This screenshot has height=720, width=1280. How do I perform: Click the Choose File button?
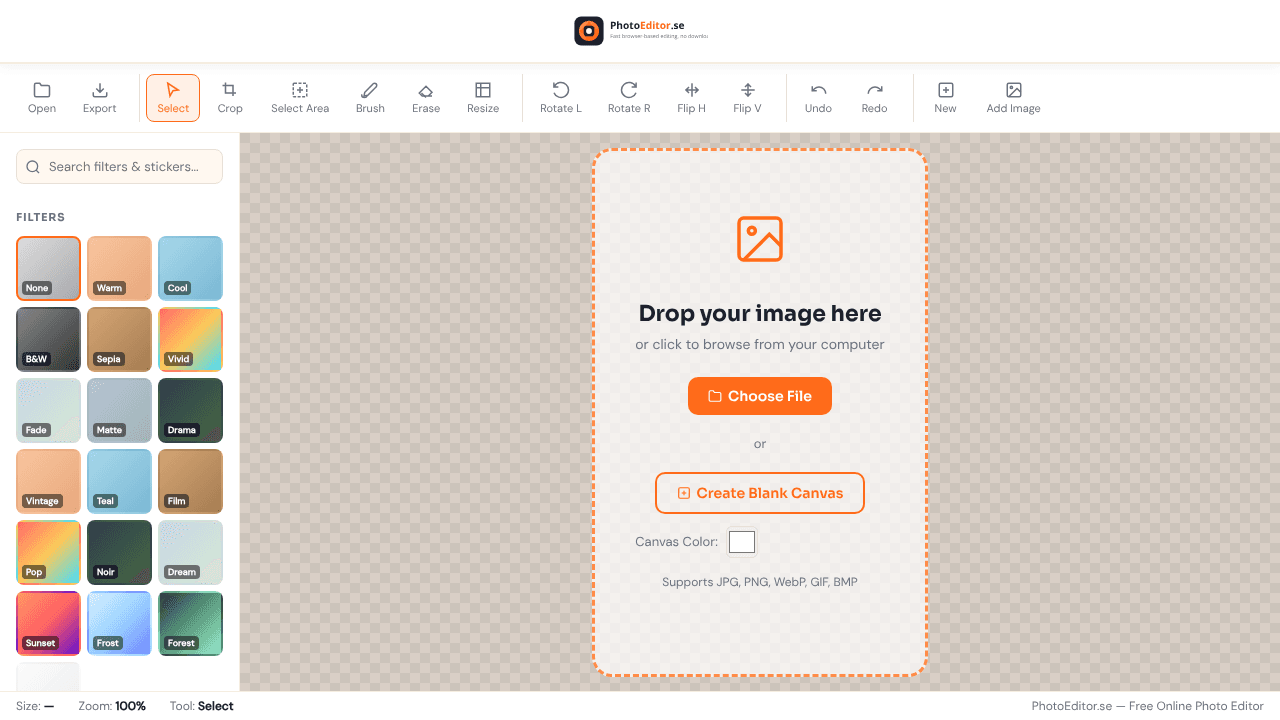click(760, 396)
